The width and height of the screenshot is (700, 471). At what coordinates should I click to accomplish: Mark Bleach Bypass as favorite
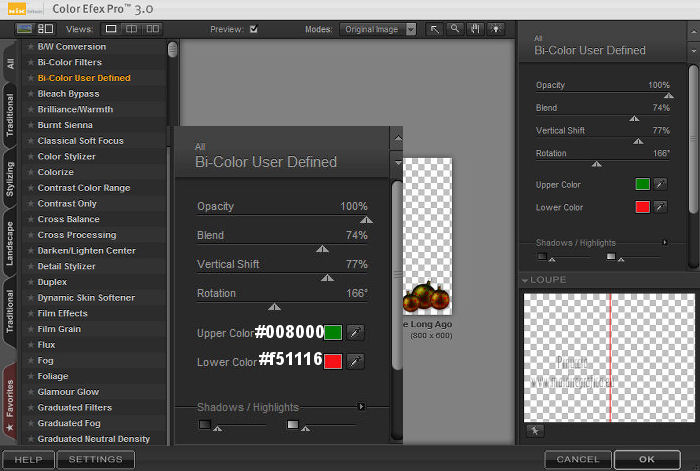(30, 94)
